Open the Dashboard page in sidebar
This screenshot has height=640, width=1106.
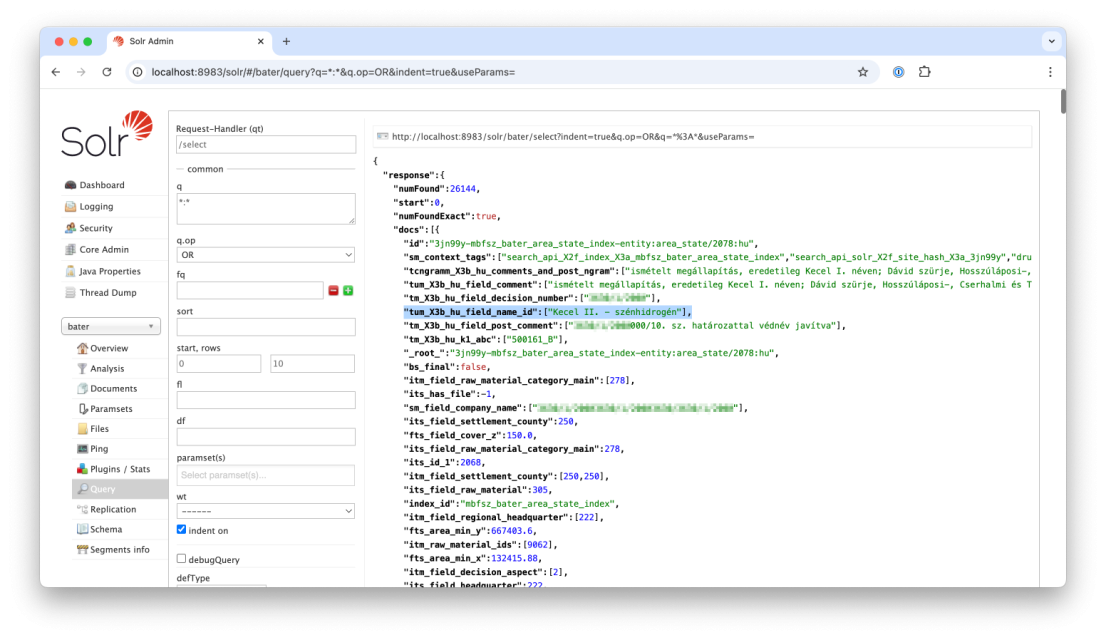click(101, 185)
